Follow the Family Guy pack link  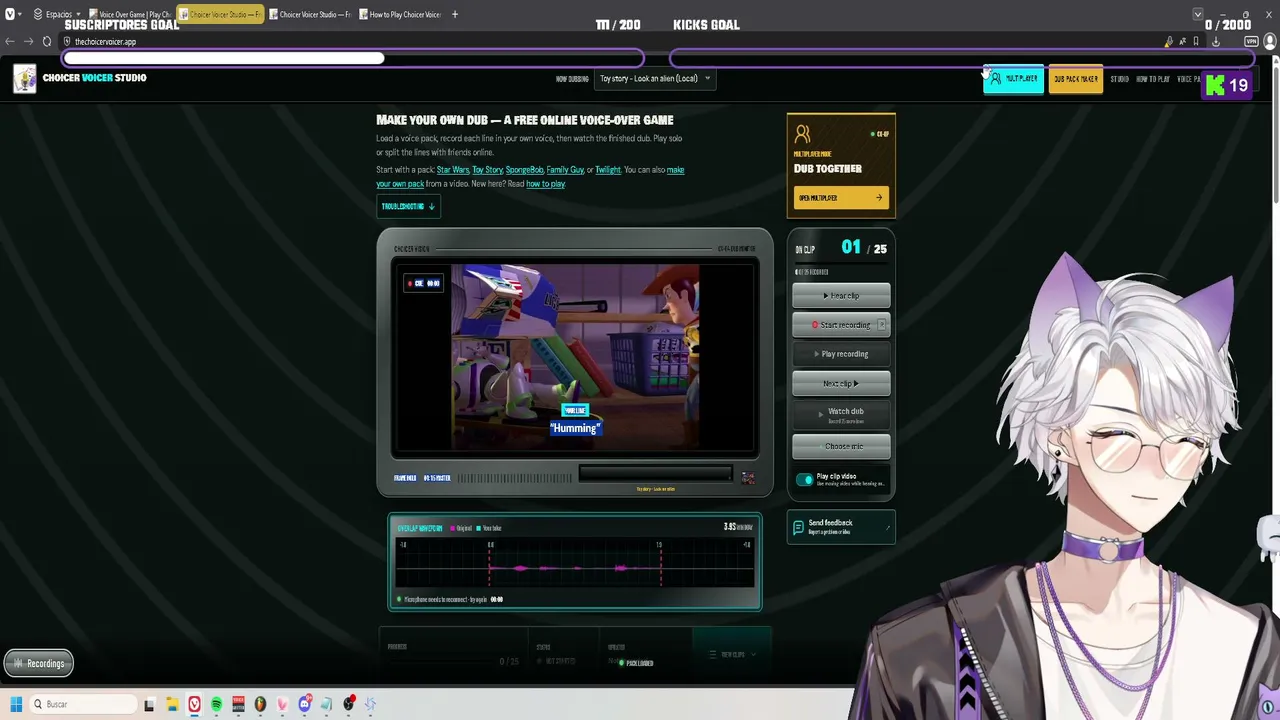click(x=565, y=170)
